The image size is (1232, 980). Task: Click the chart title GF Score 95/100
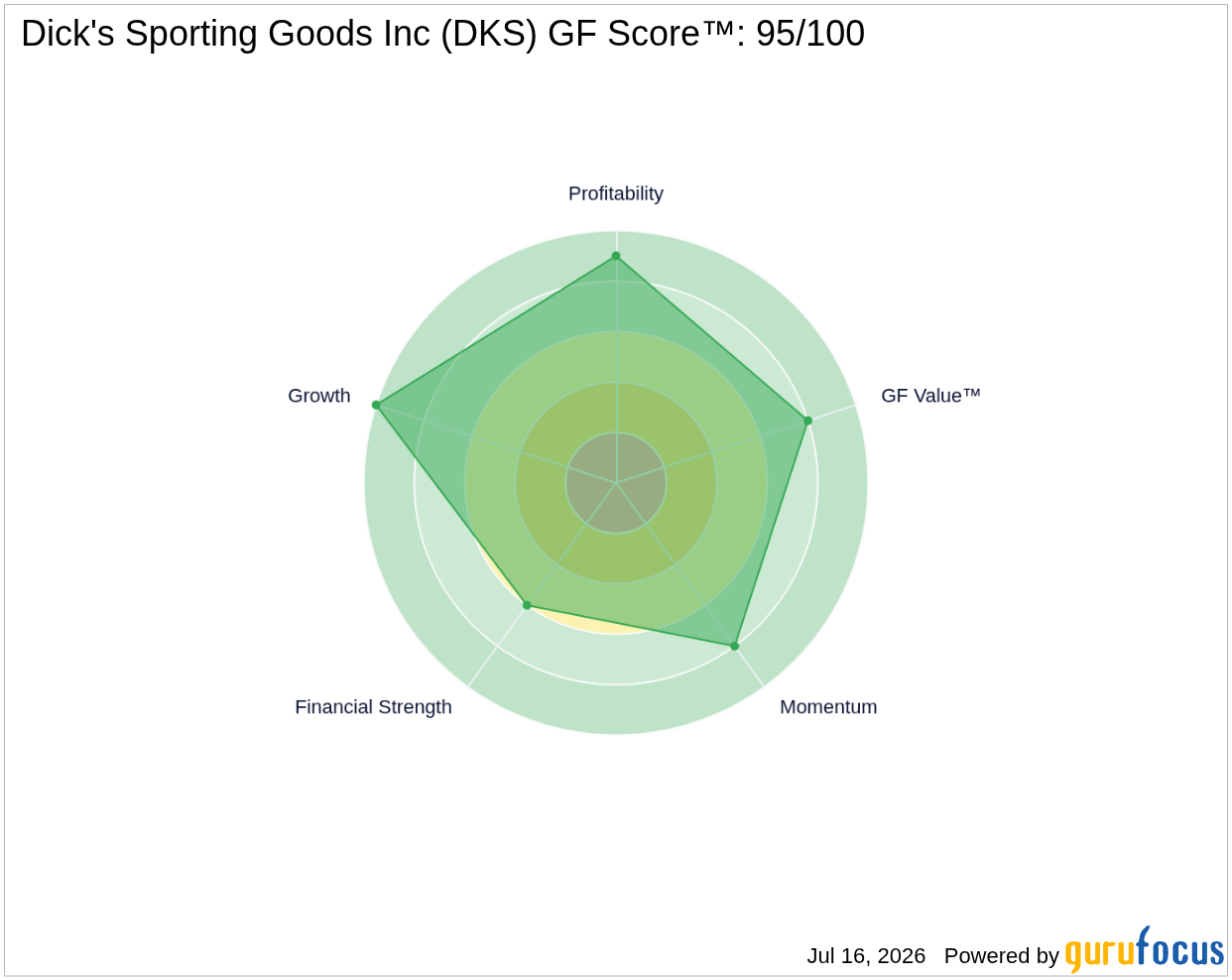(442, 34)
